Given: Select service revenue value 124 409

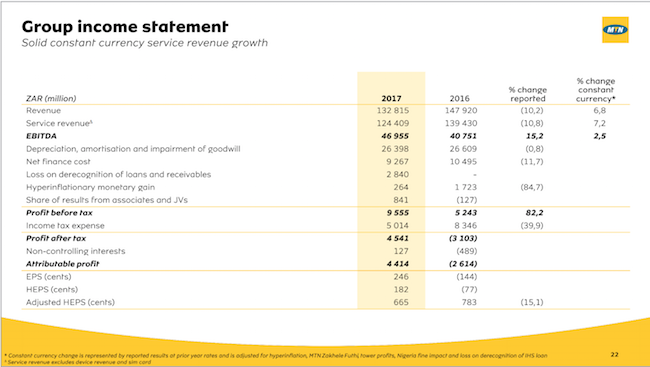Looking at the screenshot, I should [x=393, y=123].
